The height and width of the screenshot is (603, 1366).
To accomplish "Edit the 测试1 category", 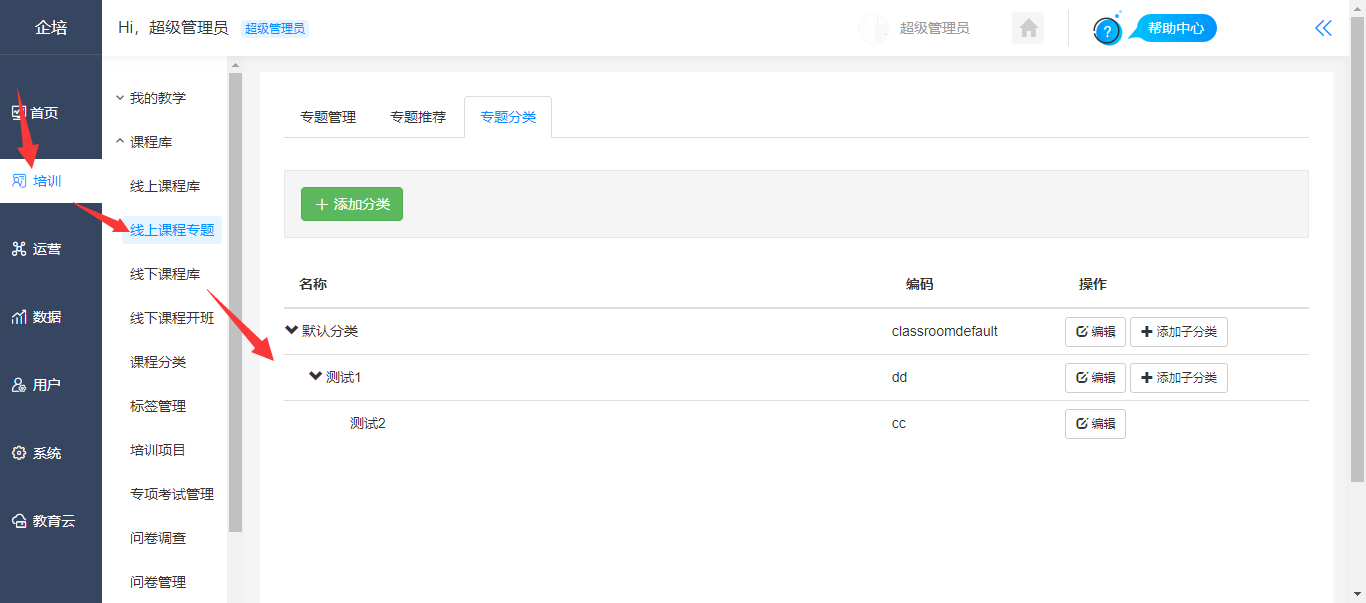I will (x=1095, y=378).
